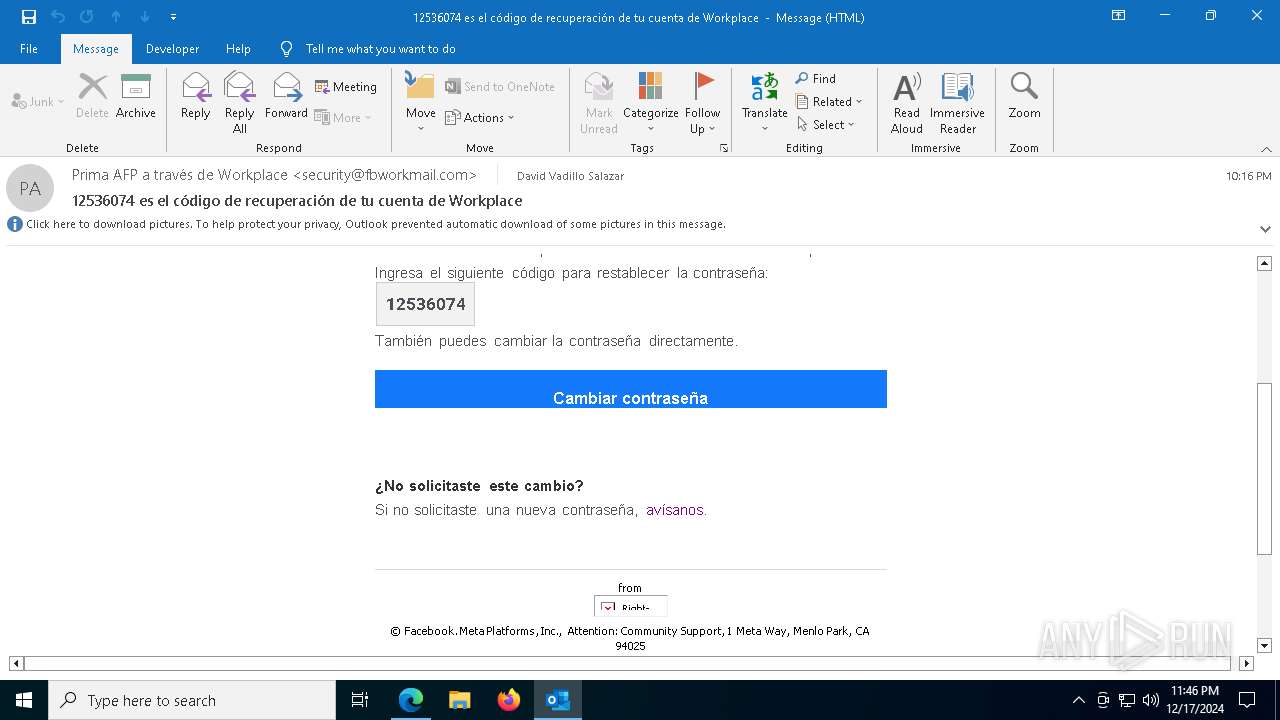
Task: Launch Firefox from the taskbar
Action: tap(509, 700)
